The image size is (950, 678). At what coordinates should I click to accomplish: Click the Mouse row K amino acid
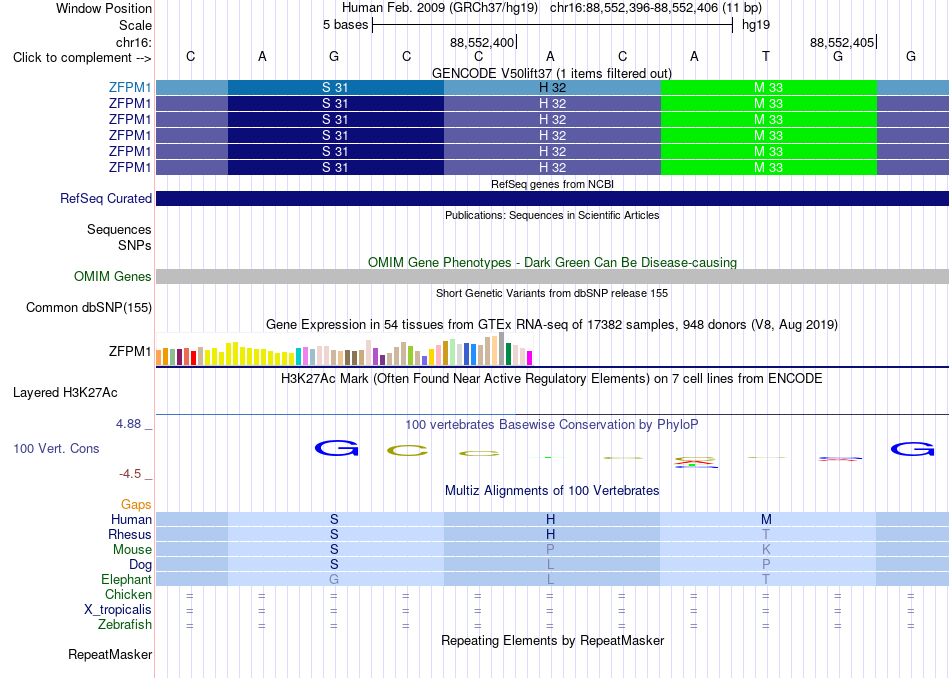766,550
